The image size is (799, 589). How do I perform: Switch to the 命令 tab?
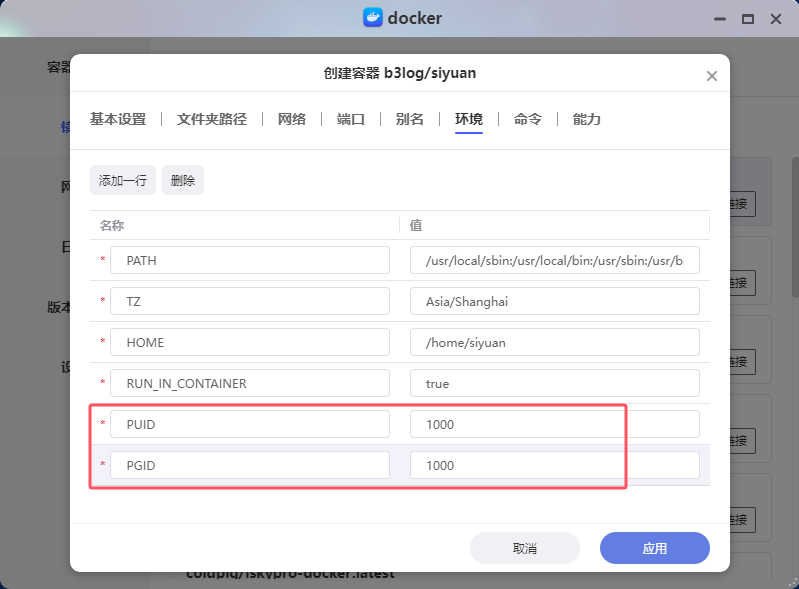(x=528, y=119)
